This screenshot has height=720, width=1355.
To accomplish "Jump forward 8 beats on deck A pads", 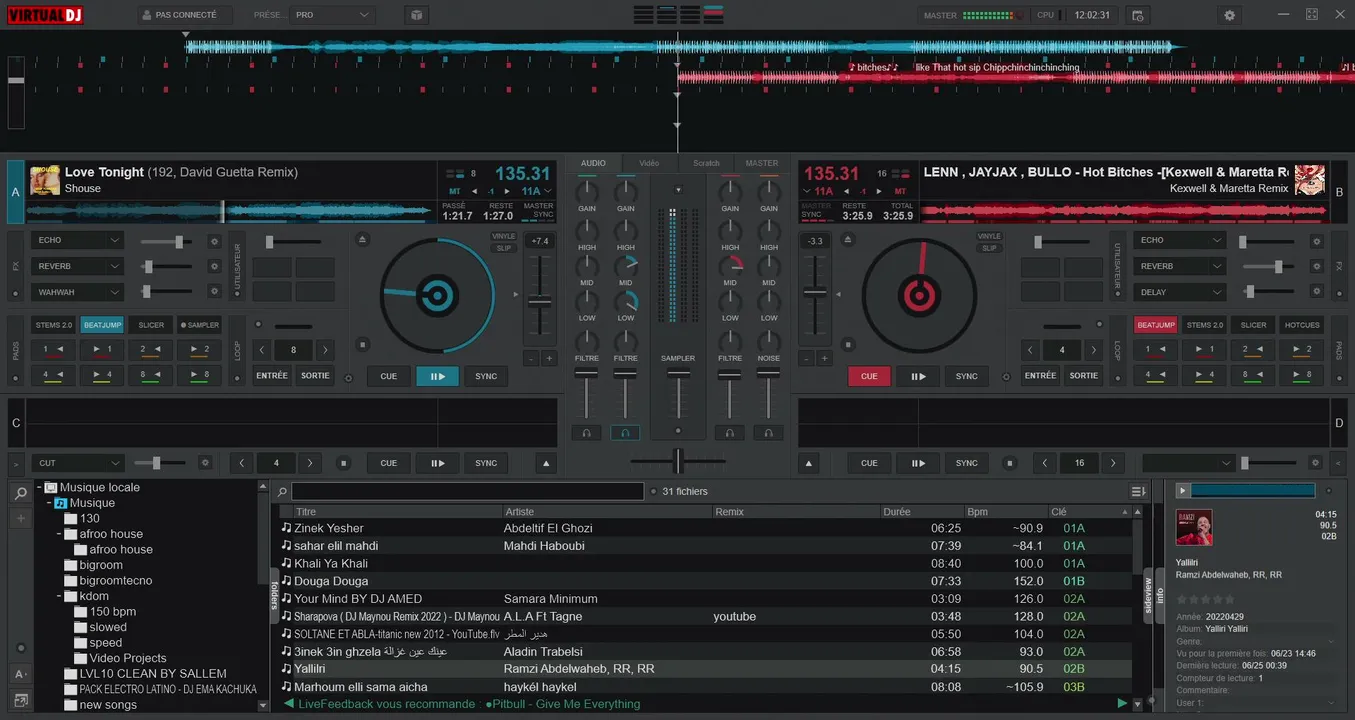I will click(199, 376).
